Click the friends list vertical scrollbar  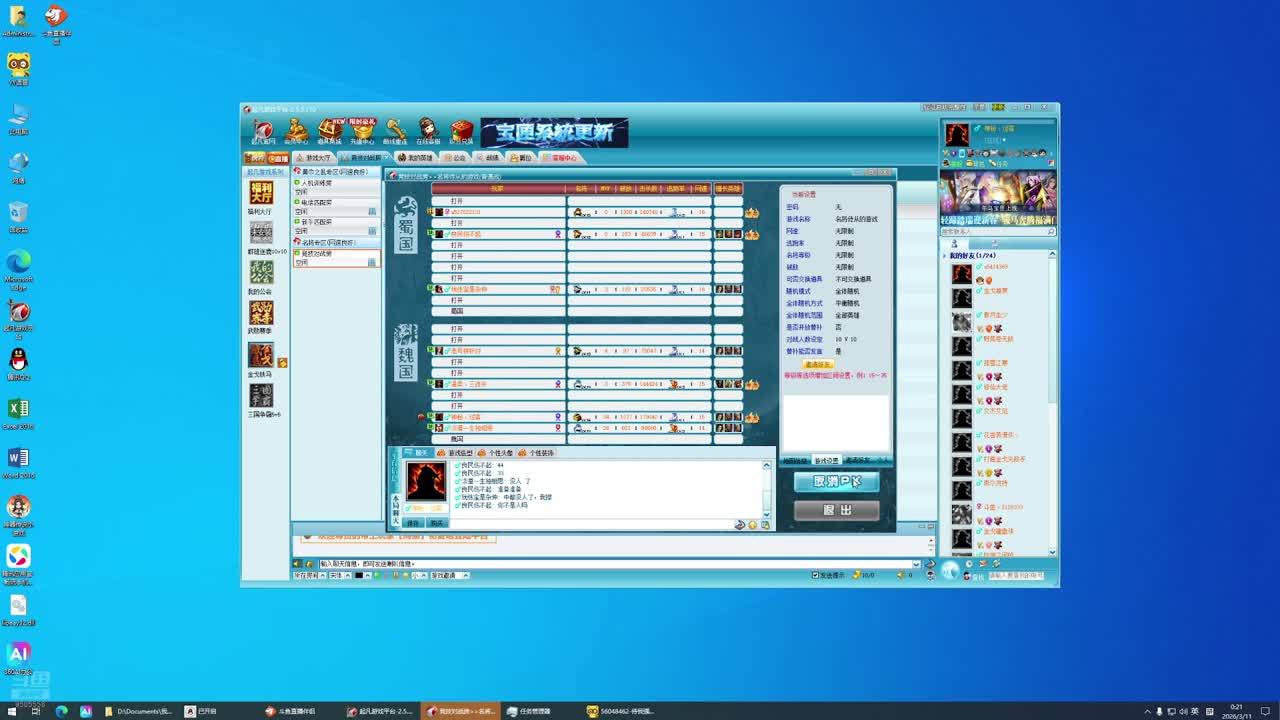(x=1052, y=400)
